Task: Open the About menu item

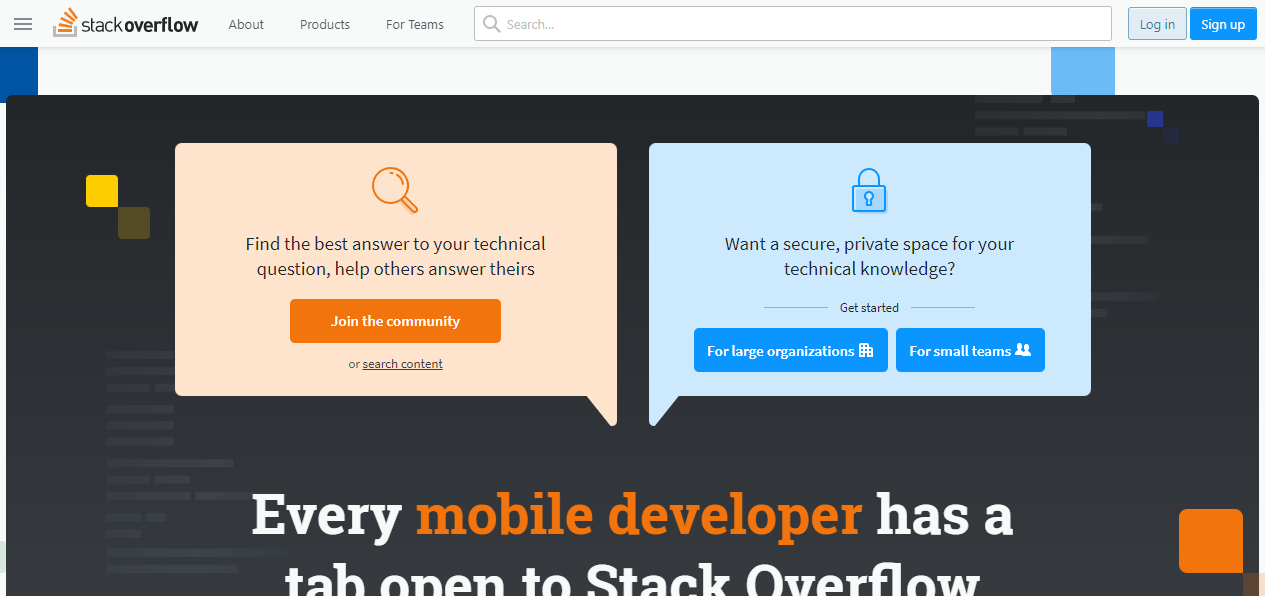Action: [x=246, y=24]
